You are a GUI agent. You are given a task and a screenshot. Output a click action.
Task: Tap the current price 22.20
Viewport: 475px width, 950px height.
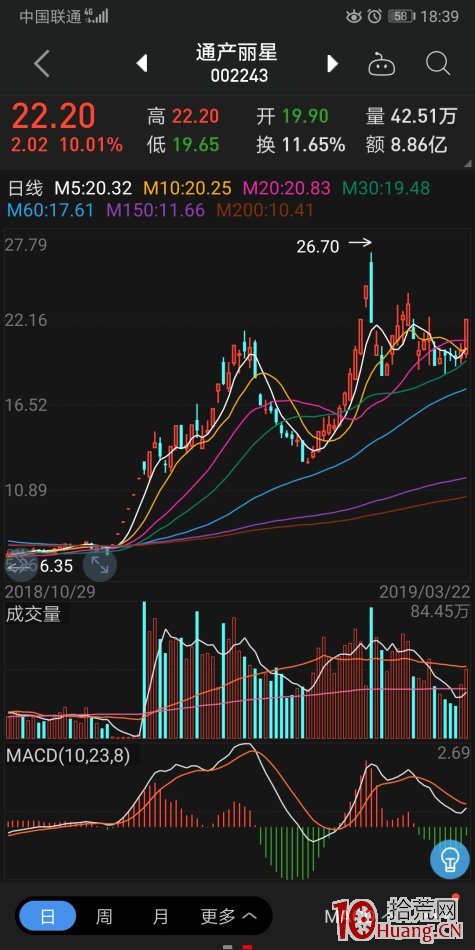point(54,116)
